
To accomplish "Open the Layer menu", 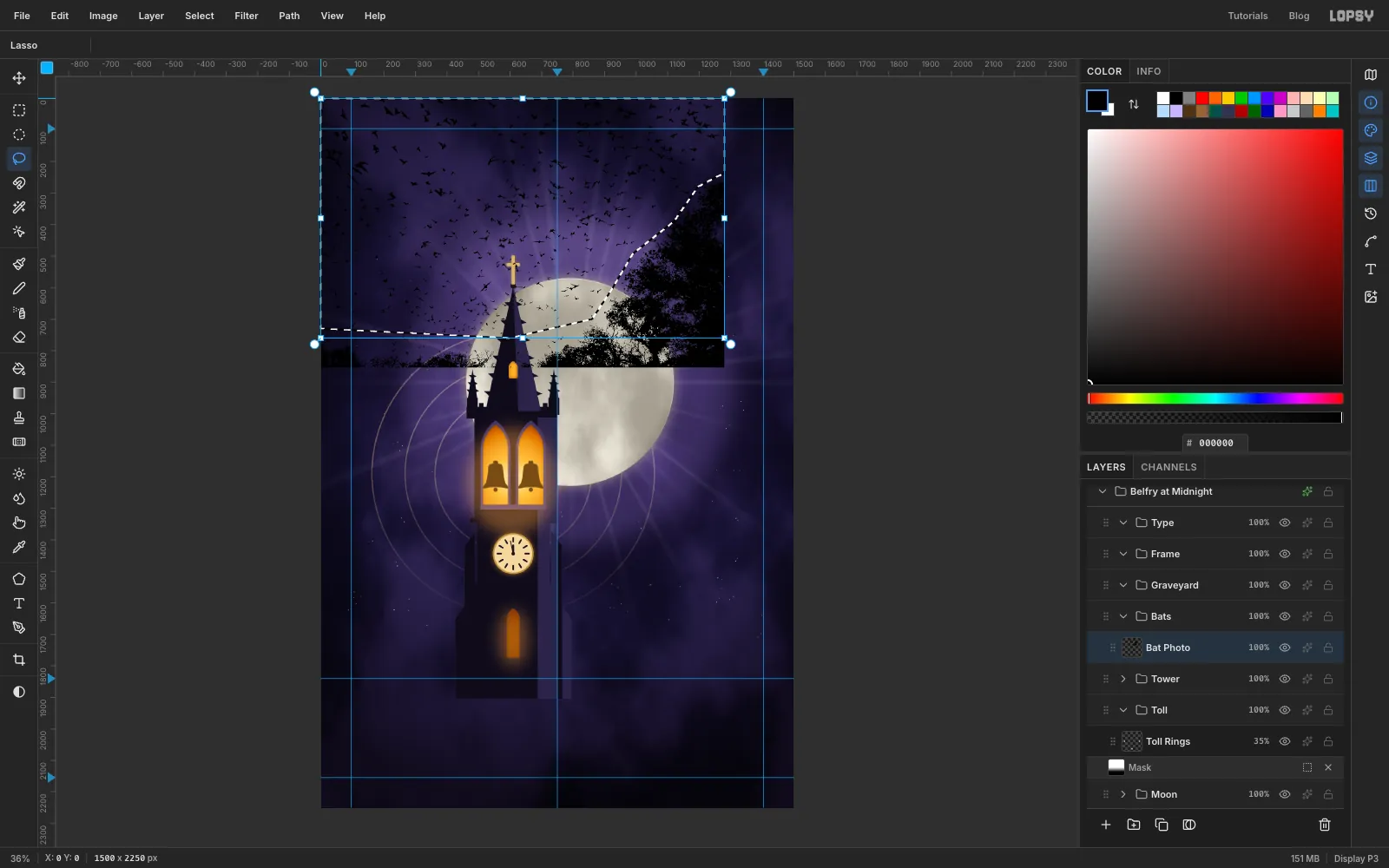I will tap(151, 16).
